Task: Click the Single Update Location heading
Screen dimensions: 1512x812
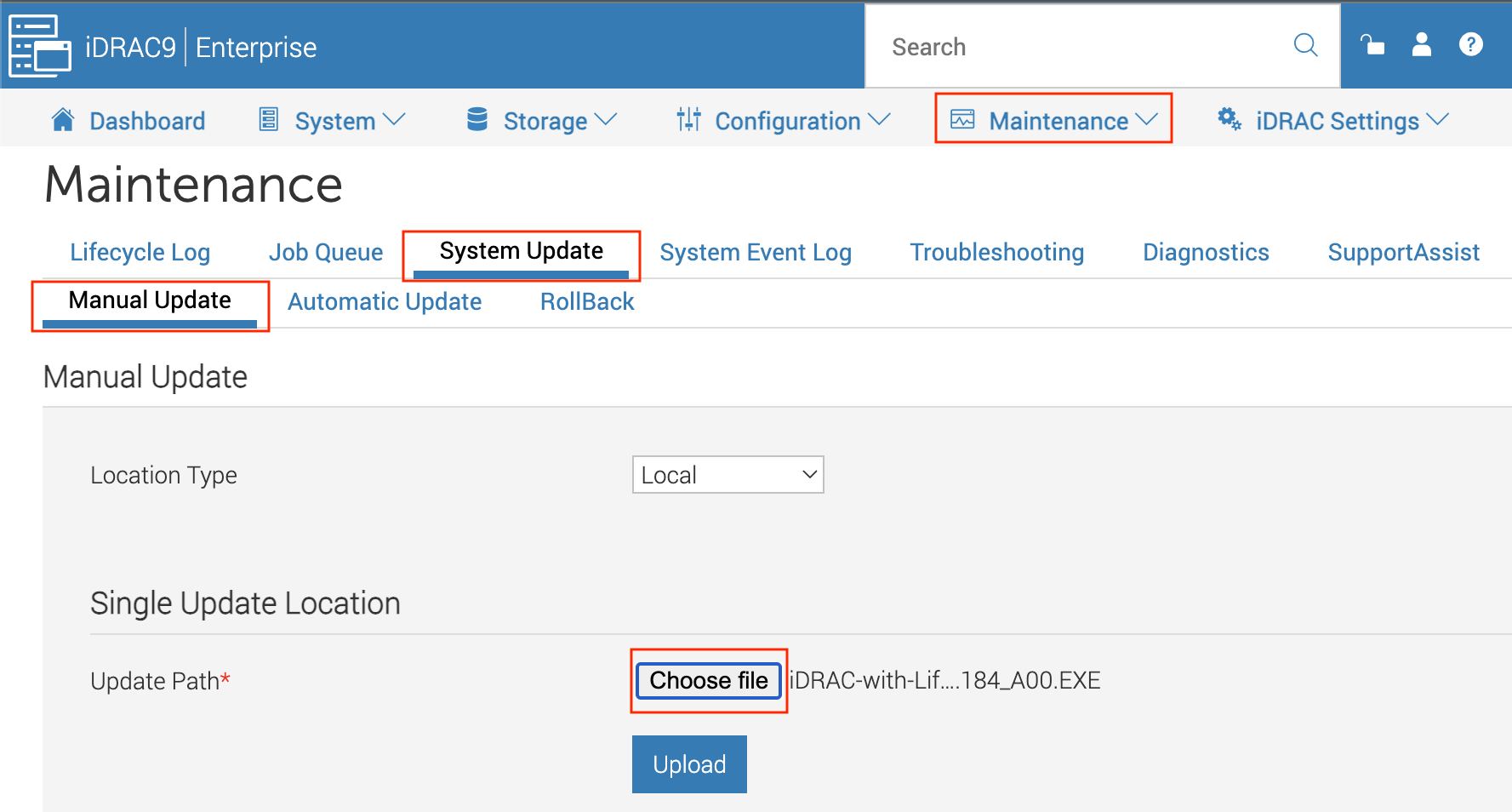Action: [245, 603]
